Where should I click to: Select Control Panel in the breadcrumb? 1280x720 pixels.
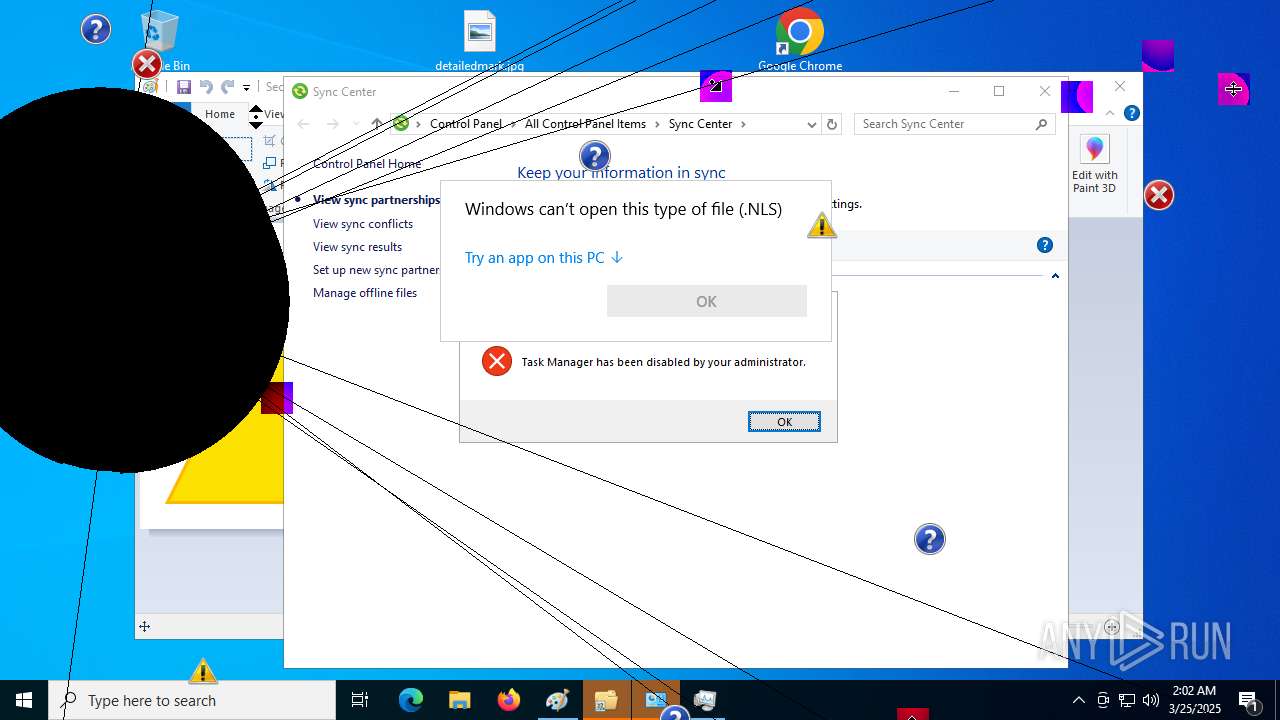(466, 124)
